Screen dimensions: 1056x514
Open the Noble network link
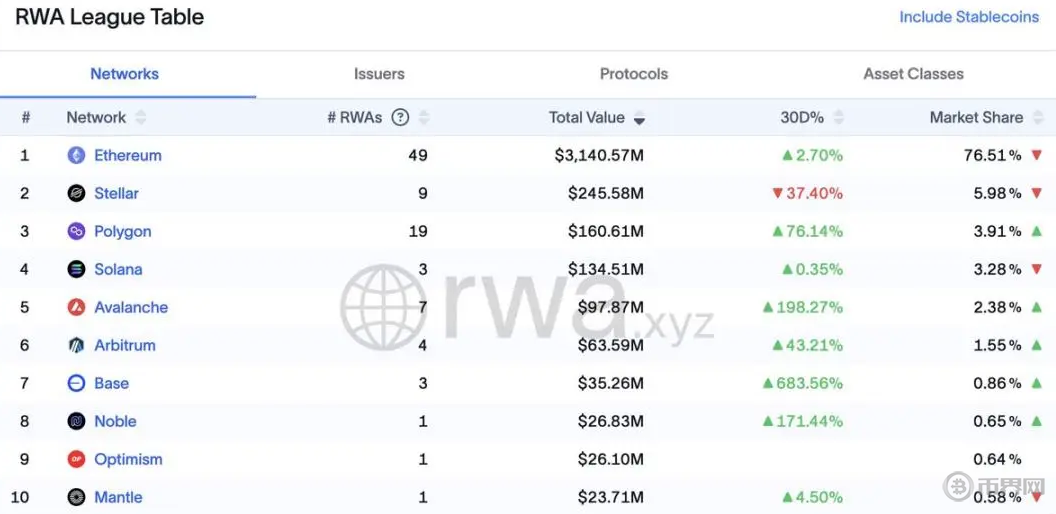(x=115, y=421)
